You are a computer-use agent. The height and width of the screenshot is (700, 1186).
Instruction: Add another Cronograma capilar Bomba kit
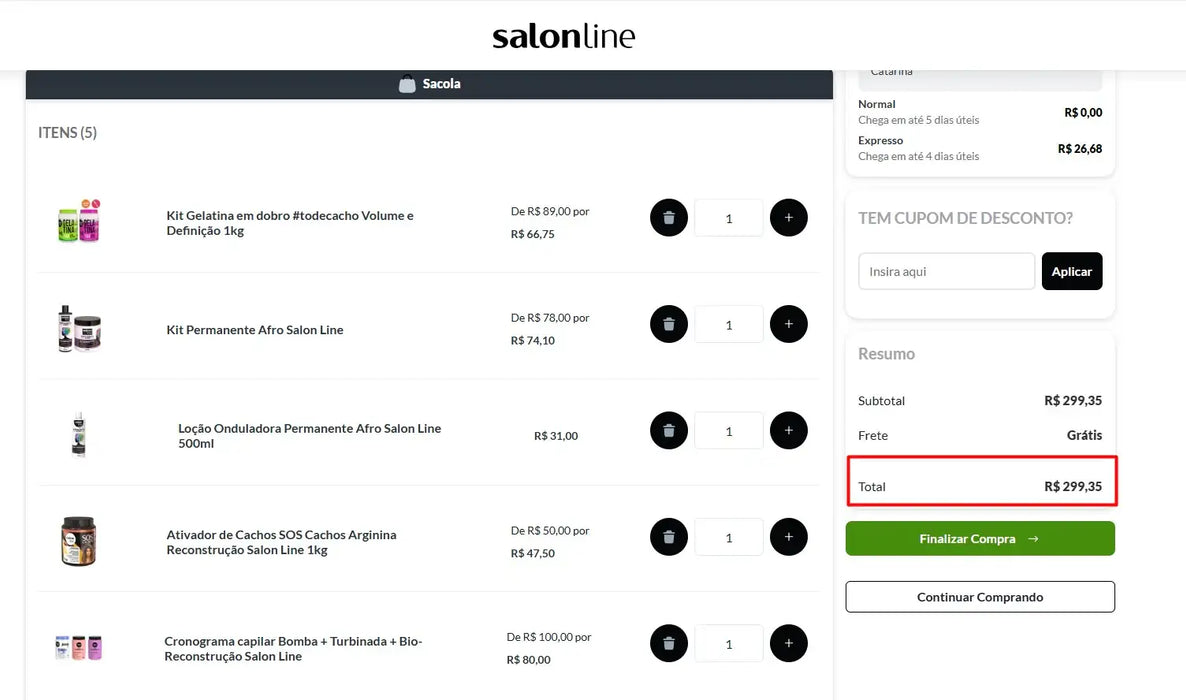point(788,644)
